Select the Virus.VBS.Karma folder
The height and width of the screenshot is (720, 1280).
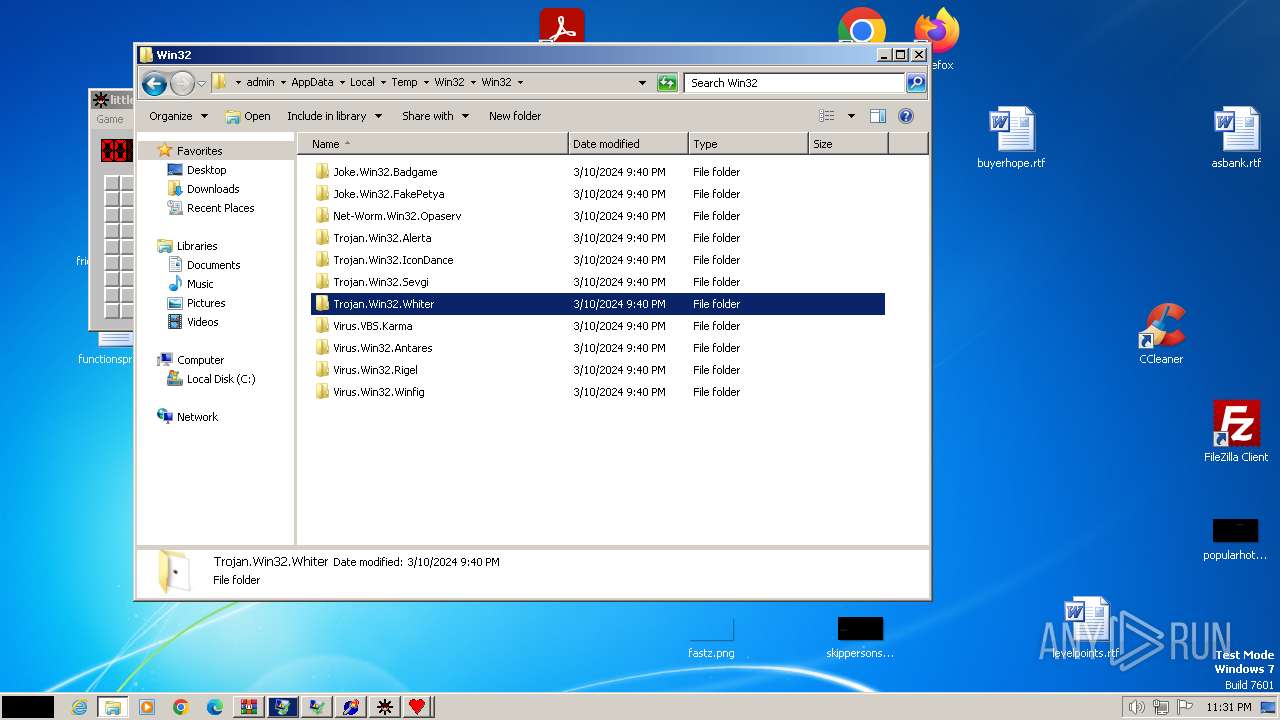click(x=598, y=326)
